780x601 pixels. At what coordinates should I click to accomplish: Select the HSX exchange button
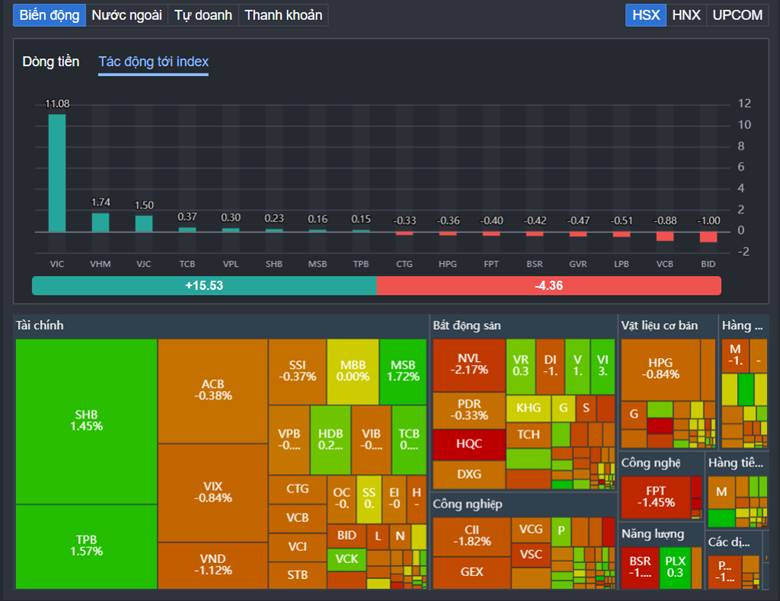(646, 15)
